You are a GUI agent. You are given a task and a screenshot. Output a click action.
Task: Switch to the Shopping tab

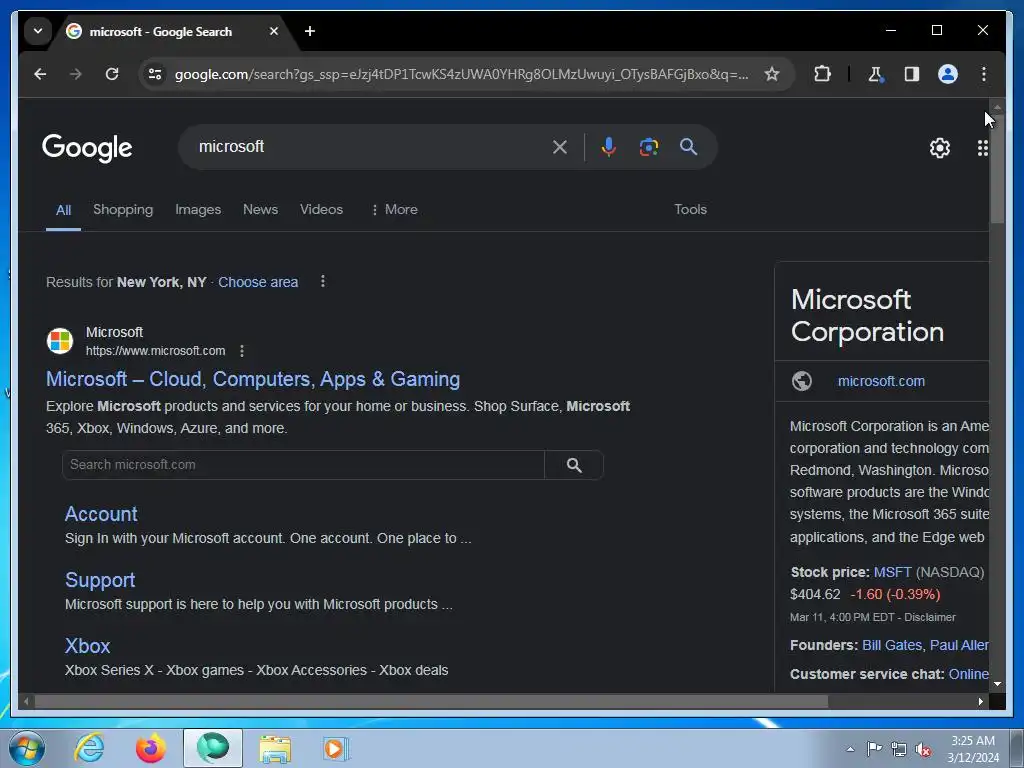coord(123,210)
